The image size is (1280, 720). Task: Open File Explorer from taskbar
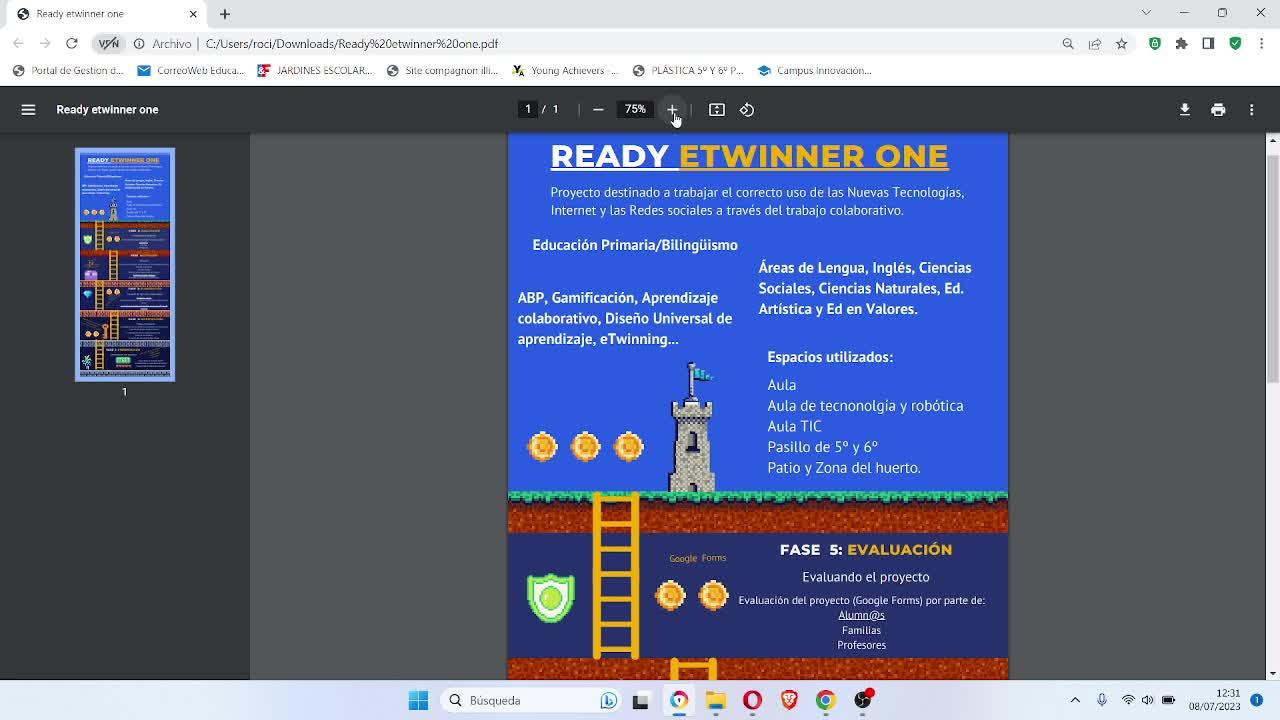click(x=716, y=700)
